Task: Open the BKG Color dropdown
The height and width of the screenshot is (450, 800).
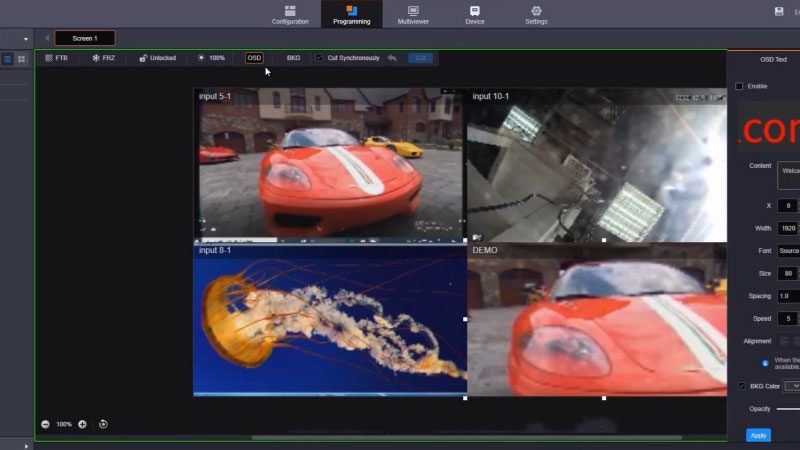Action: click(x=792, y=386)
